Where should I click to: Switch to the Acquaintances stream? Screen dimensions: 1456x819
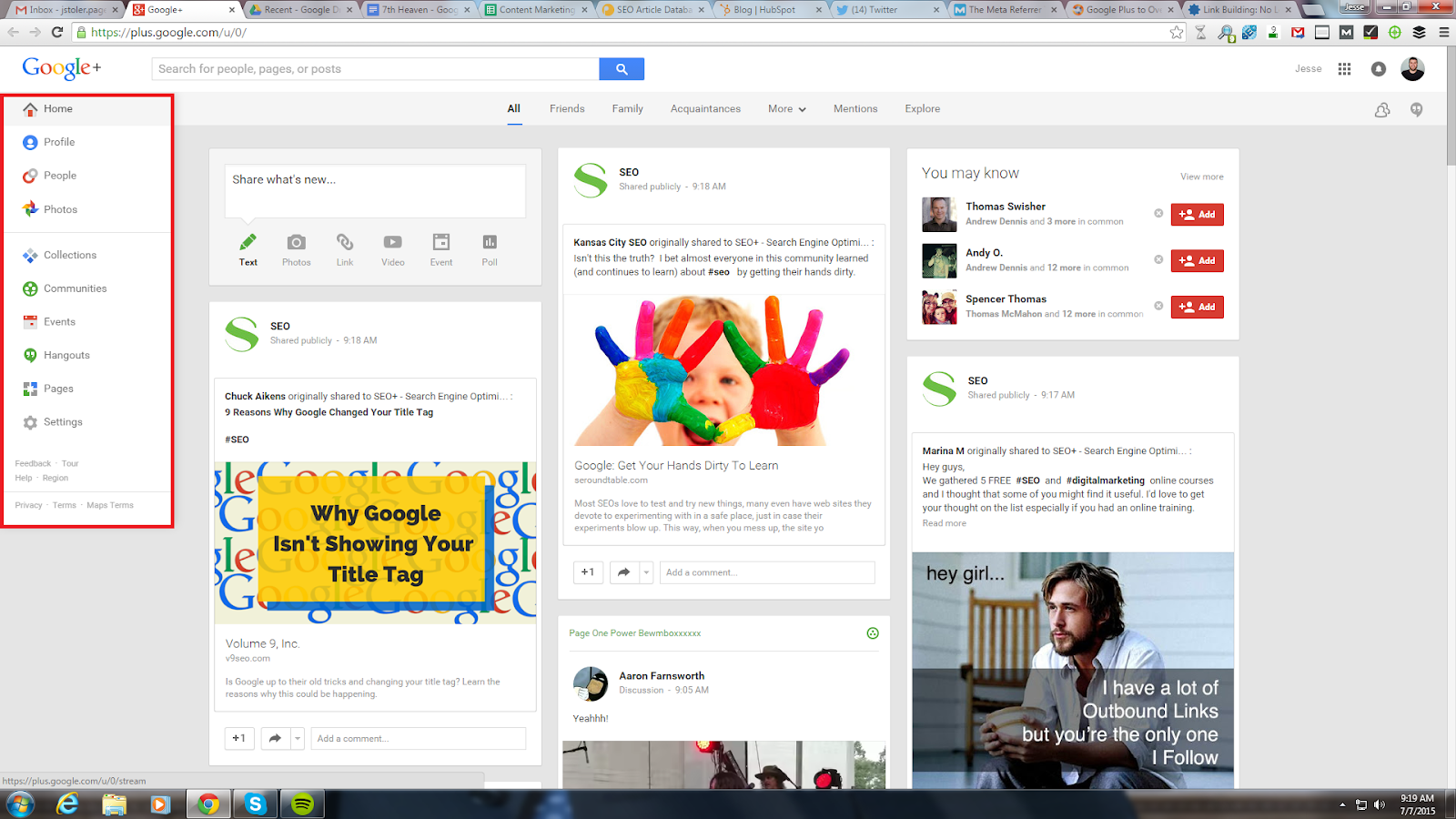pos(705,109)
